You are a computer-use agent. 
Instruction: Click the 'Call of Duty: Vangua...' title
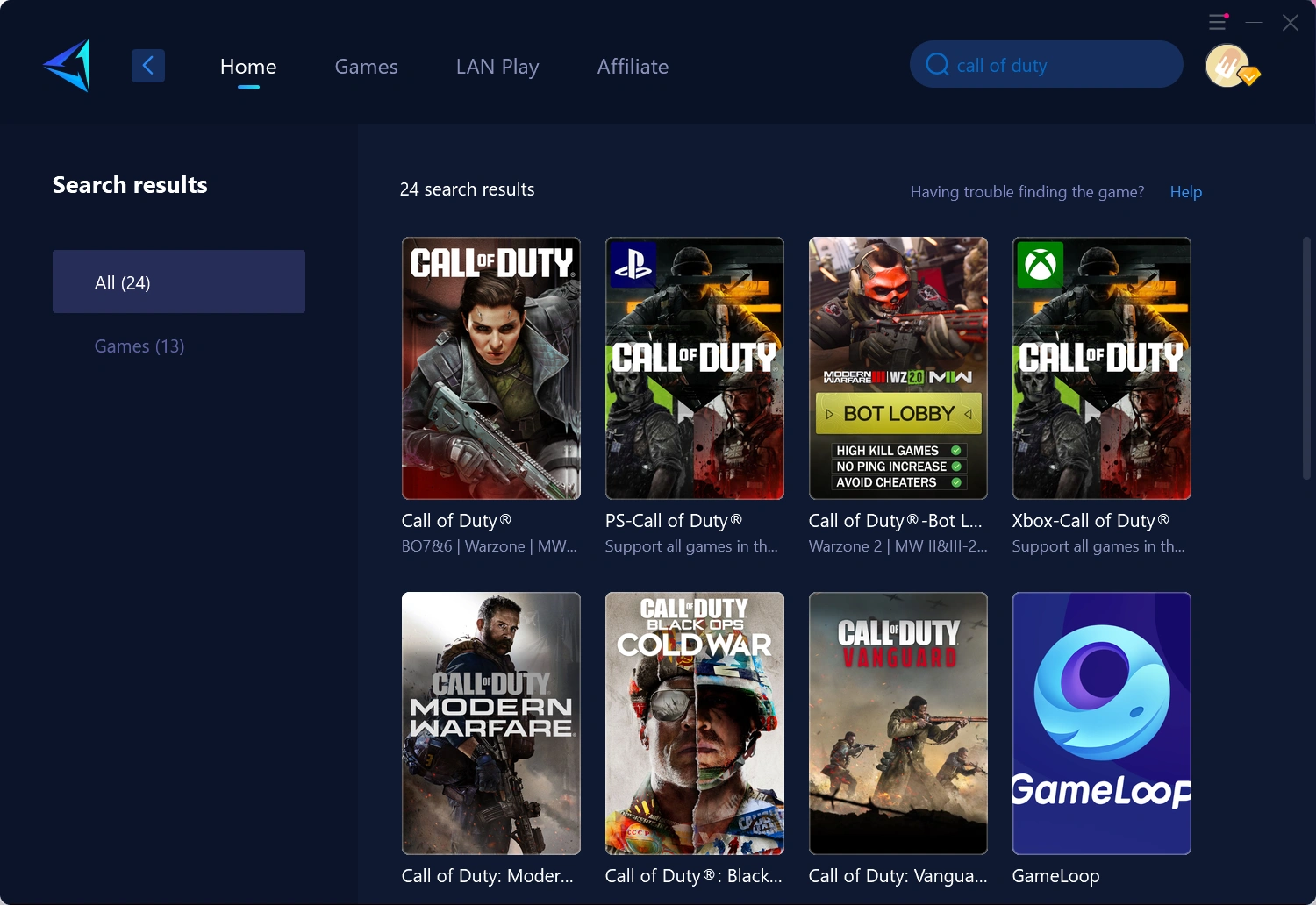(898, 876)
